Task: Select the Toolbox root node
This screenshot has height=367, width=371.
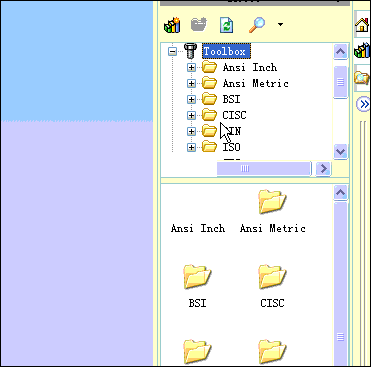Action: 226,51
